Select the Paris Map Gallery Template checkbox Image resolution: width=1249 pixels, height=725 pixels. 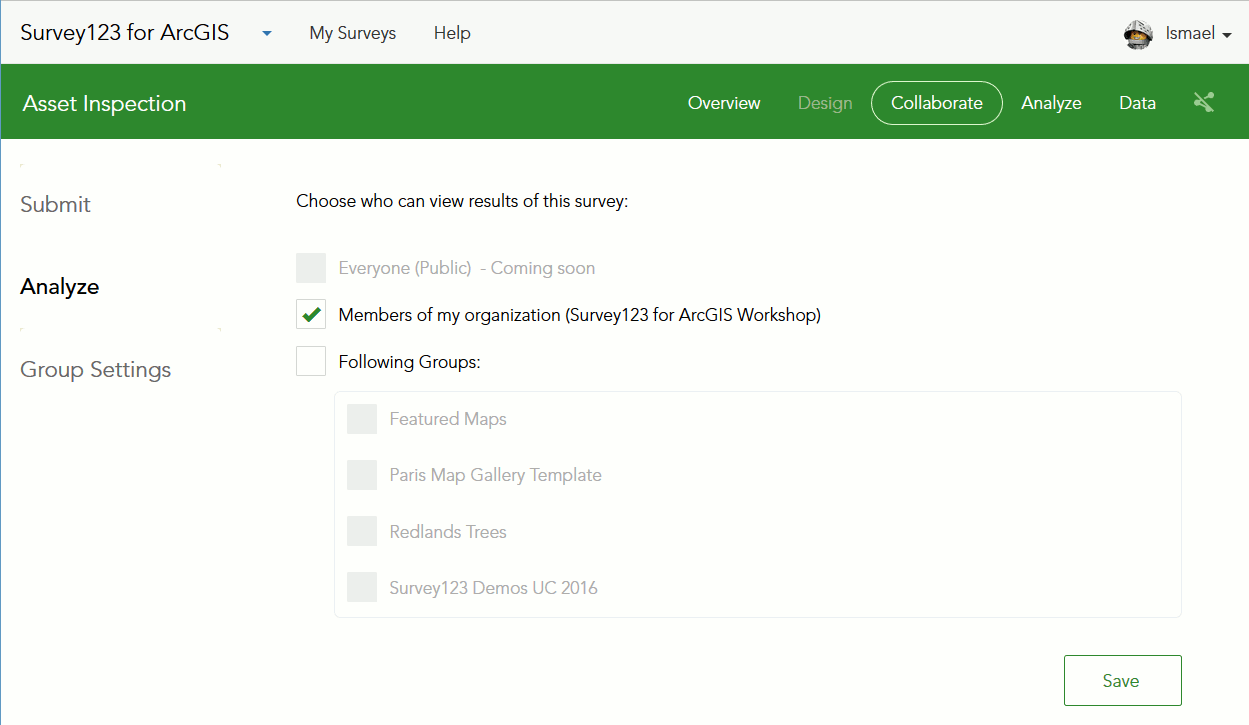click(x=362, y=475)
